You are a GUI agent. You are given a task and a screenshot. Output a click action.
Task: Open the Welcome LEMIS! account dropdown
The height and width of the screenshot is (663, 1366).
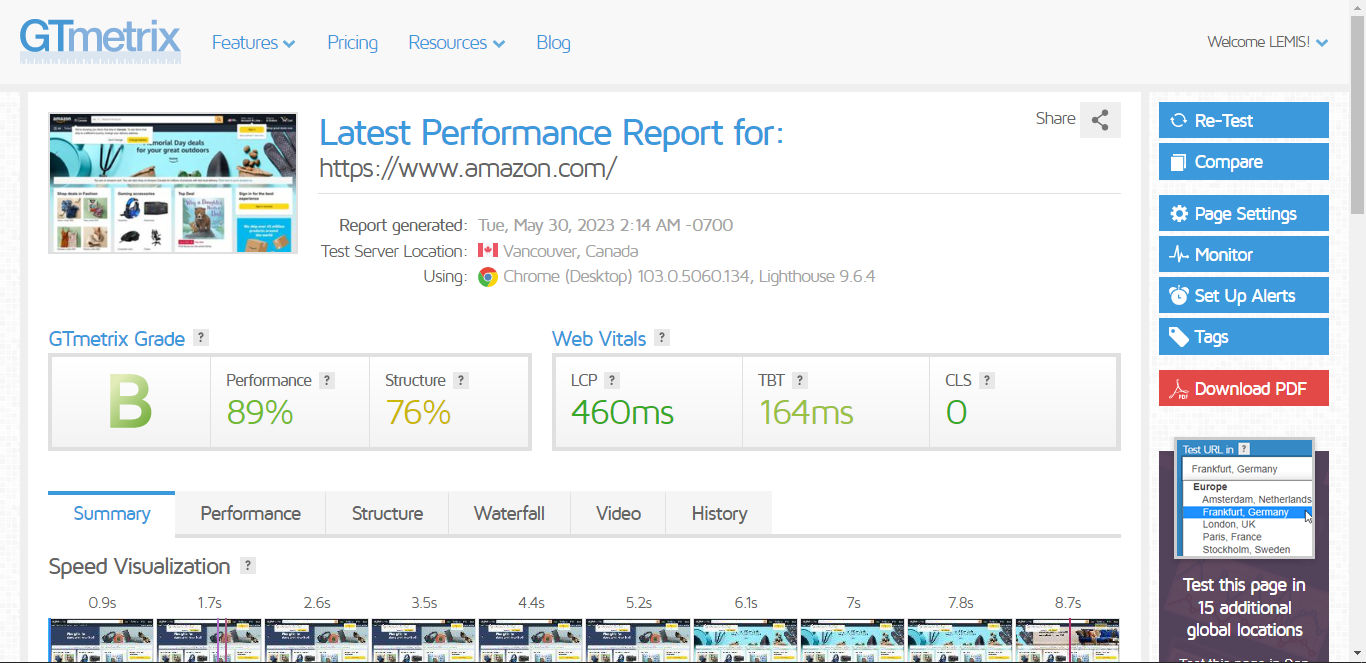(x=1267, y=42)
